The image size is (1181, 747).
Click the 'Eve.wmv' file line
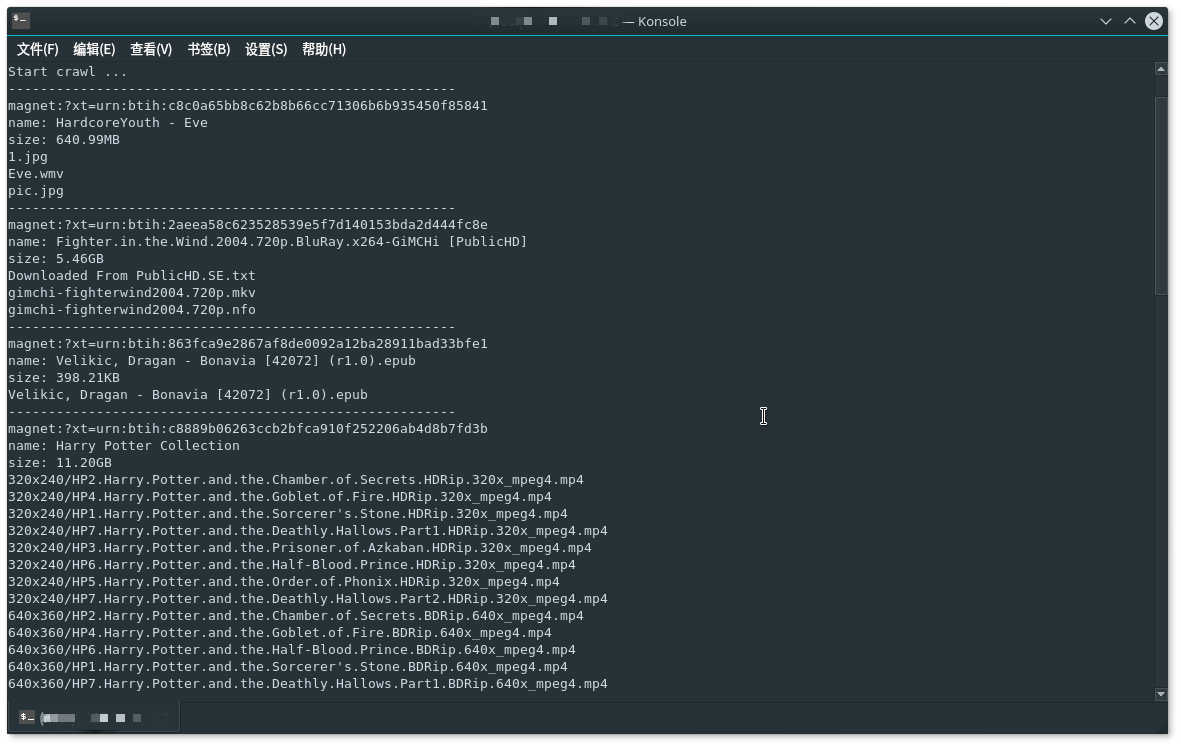36,174
